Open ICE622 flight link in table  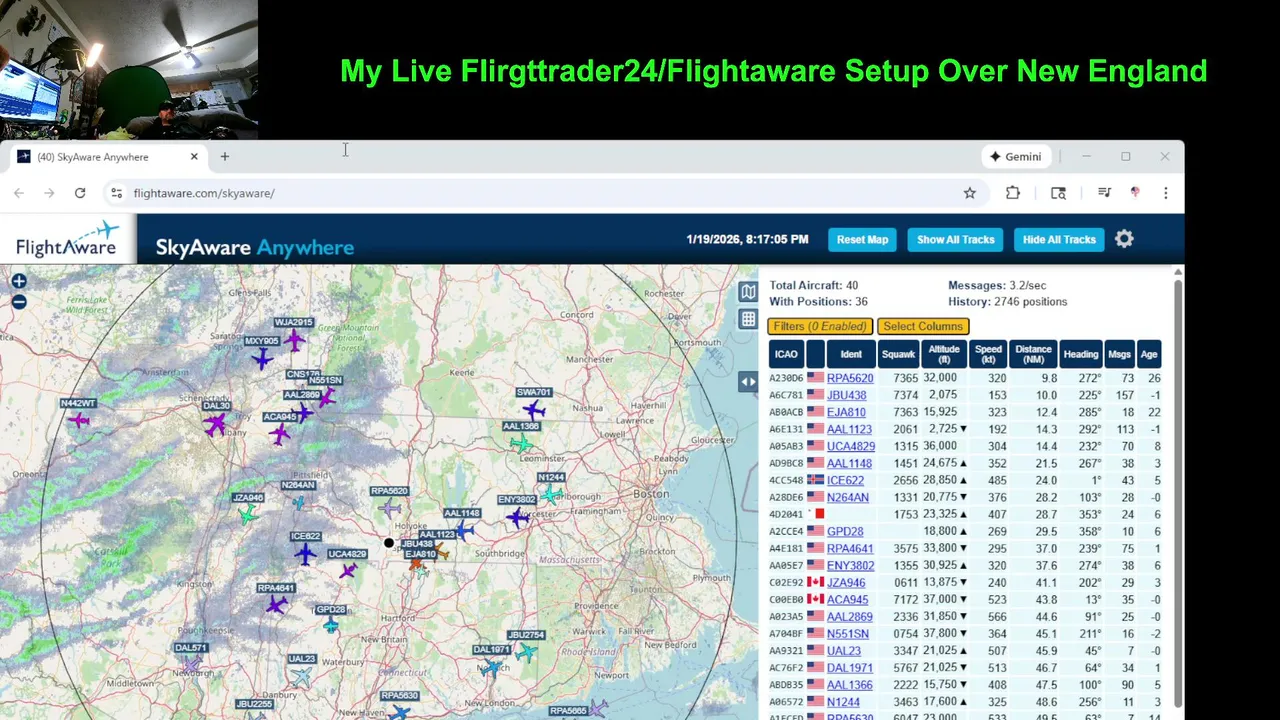click(x=845, y=480)
